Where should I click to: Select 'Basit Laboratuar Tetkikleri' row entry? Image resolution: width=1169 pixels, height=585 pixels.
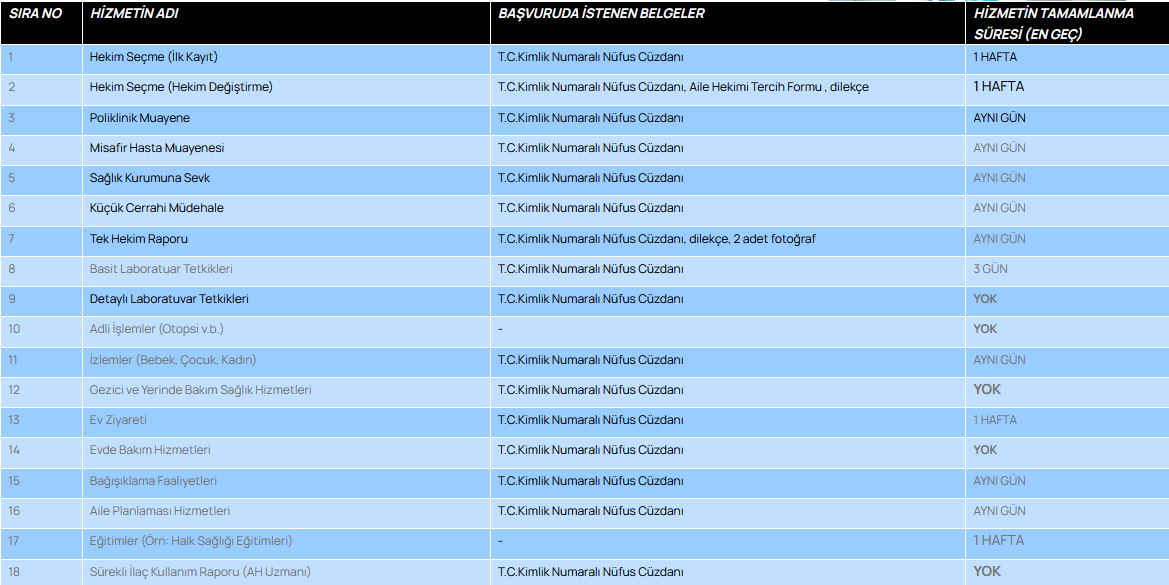click(x=161, y=269)
